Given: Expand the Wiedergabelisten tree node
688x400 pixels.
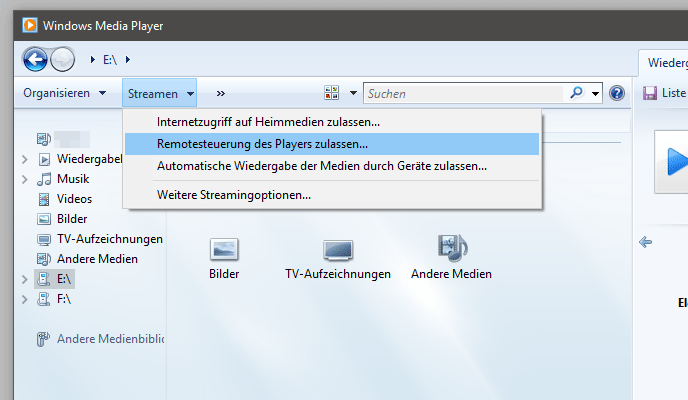Looking at the screenshot, I should tap(24, 159).
